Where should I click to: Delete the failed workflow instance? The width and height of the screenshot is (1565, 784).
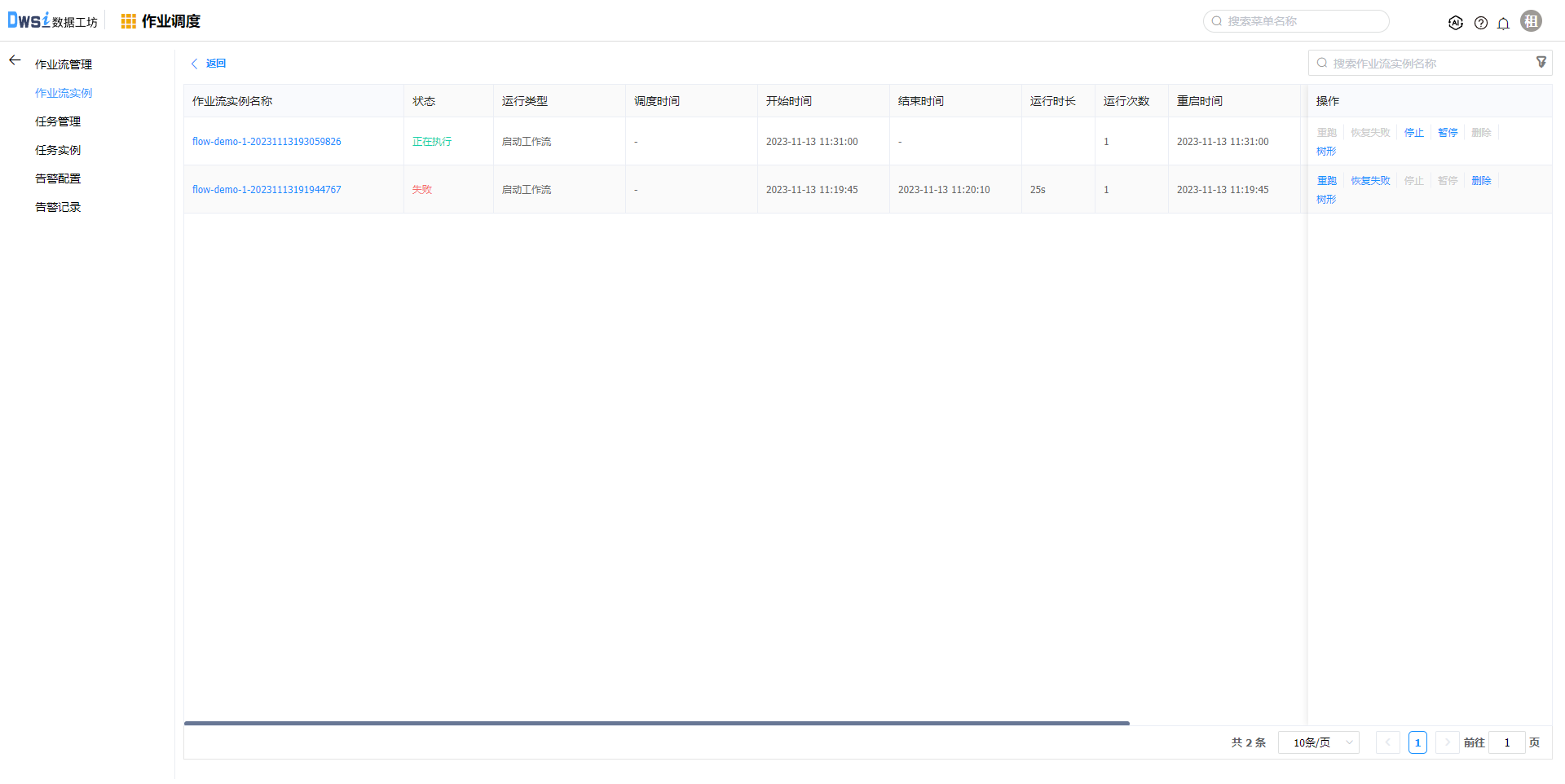[x=1481, y=181]
